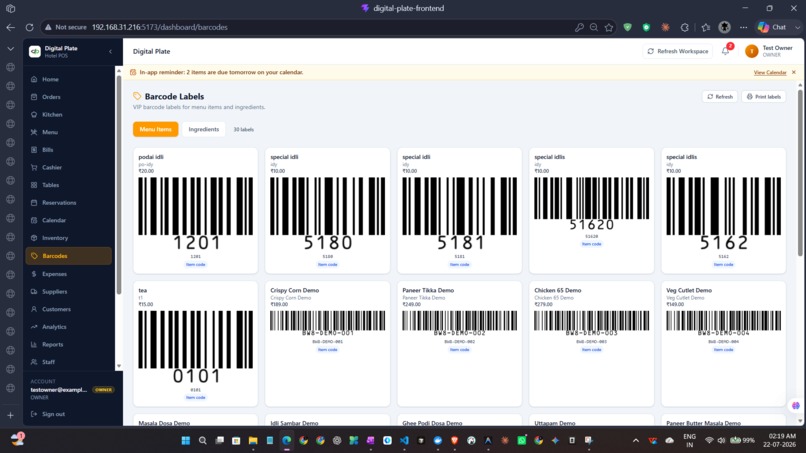
Task: Open the Windows Start menu
Action: pos(186,440)
